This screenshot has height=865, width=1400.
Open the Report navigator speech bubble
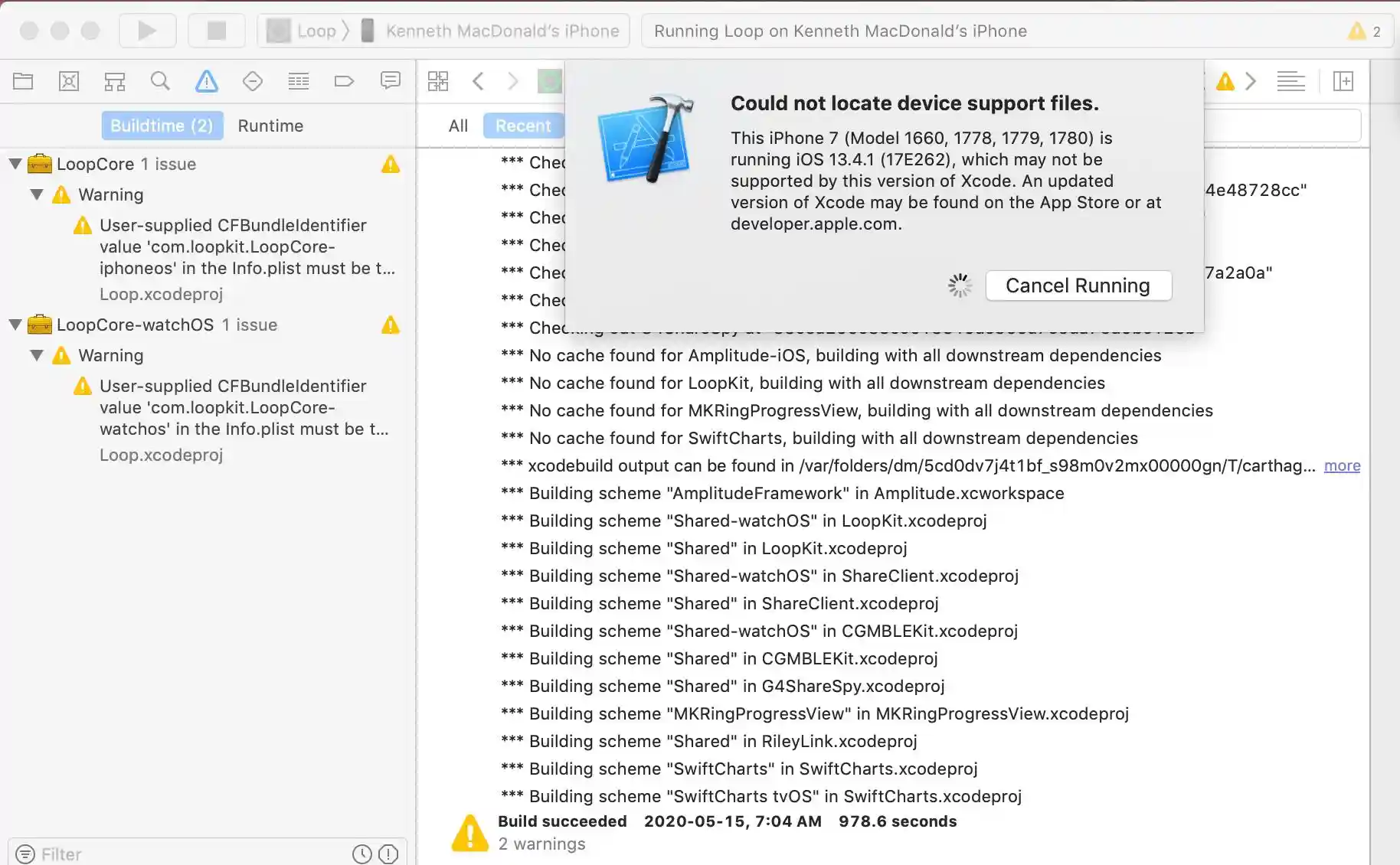pyautogui.click(x=391, y=81)
